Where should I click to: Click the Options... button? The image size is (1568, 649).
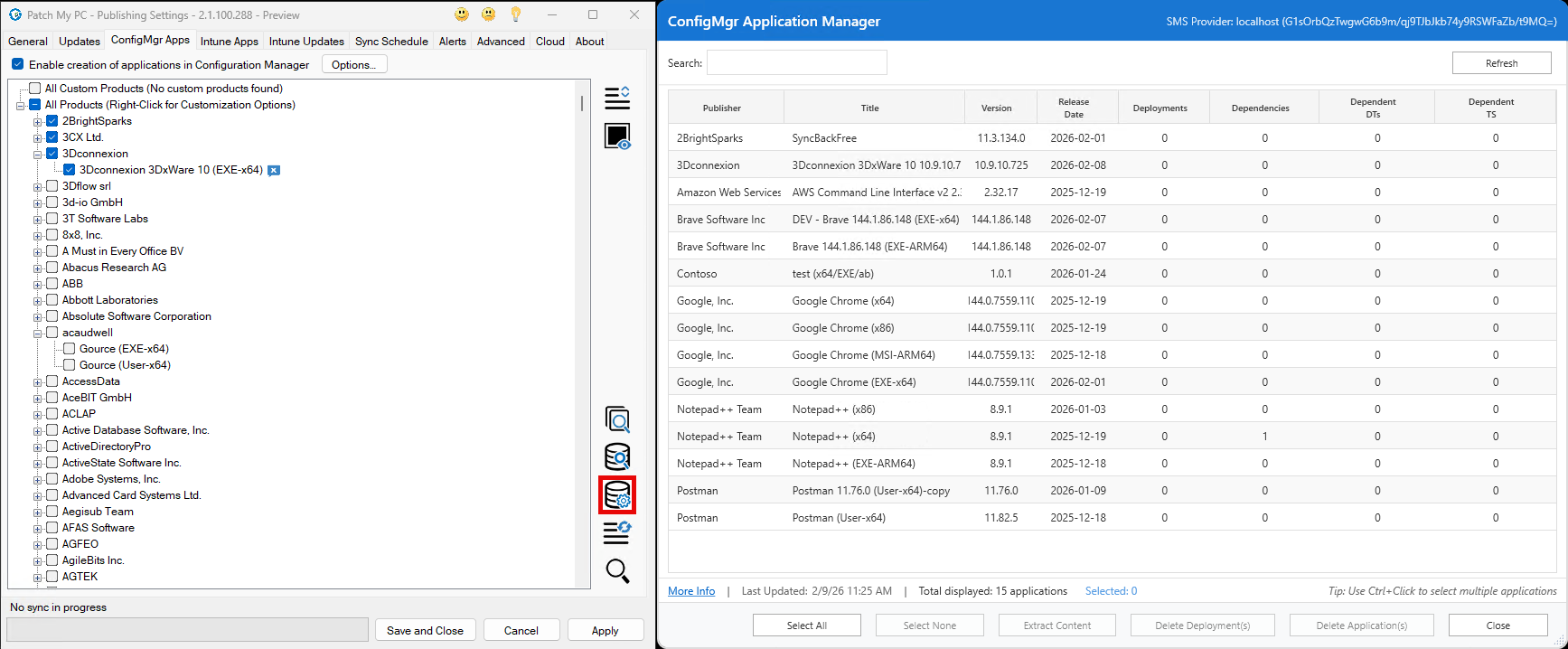pos(353,64)
